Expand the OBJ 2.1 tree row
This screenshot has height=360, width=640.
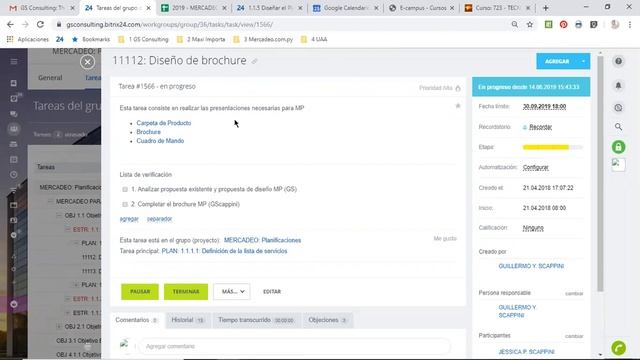[x=59, y=327]
